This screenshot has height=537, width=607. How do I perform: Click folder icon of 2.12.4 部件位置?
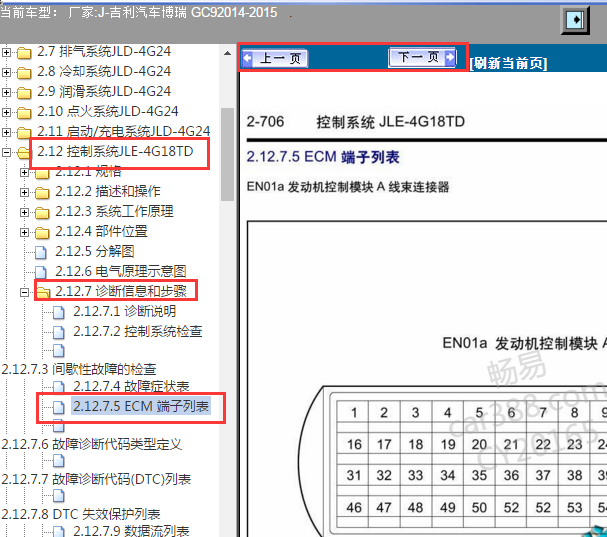point(42,233)
